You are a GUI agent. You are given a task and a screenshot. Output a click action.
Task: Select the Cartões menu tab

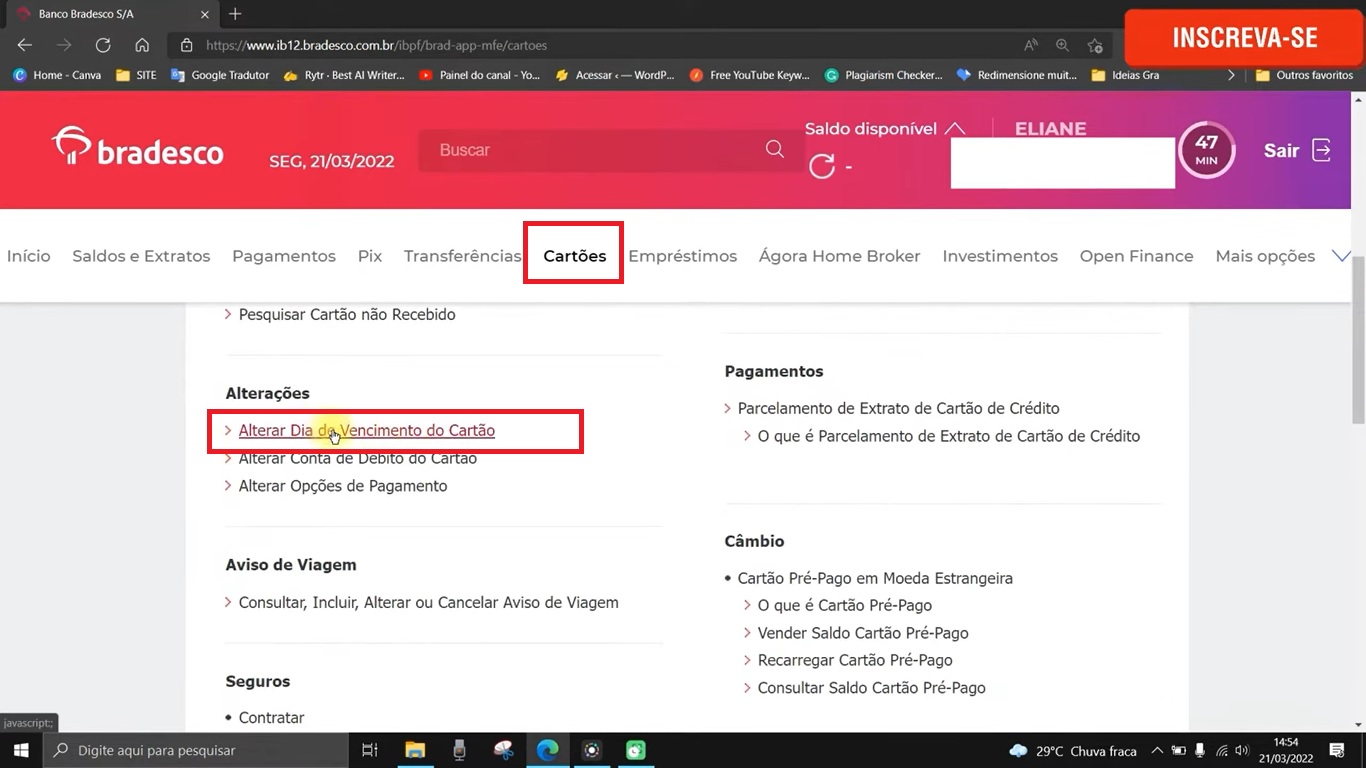pyautogui.click(x=575, y=256)
